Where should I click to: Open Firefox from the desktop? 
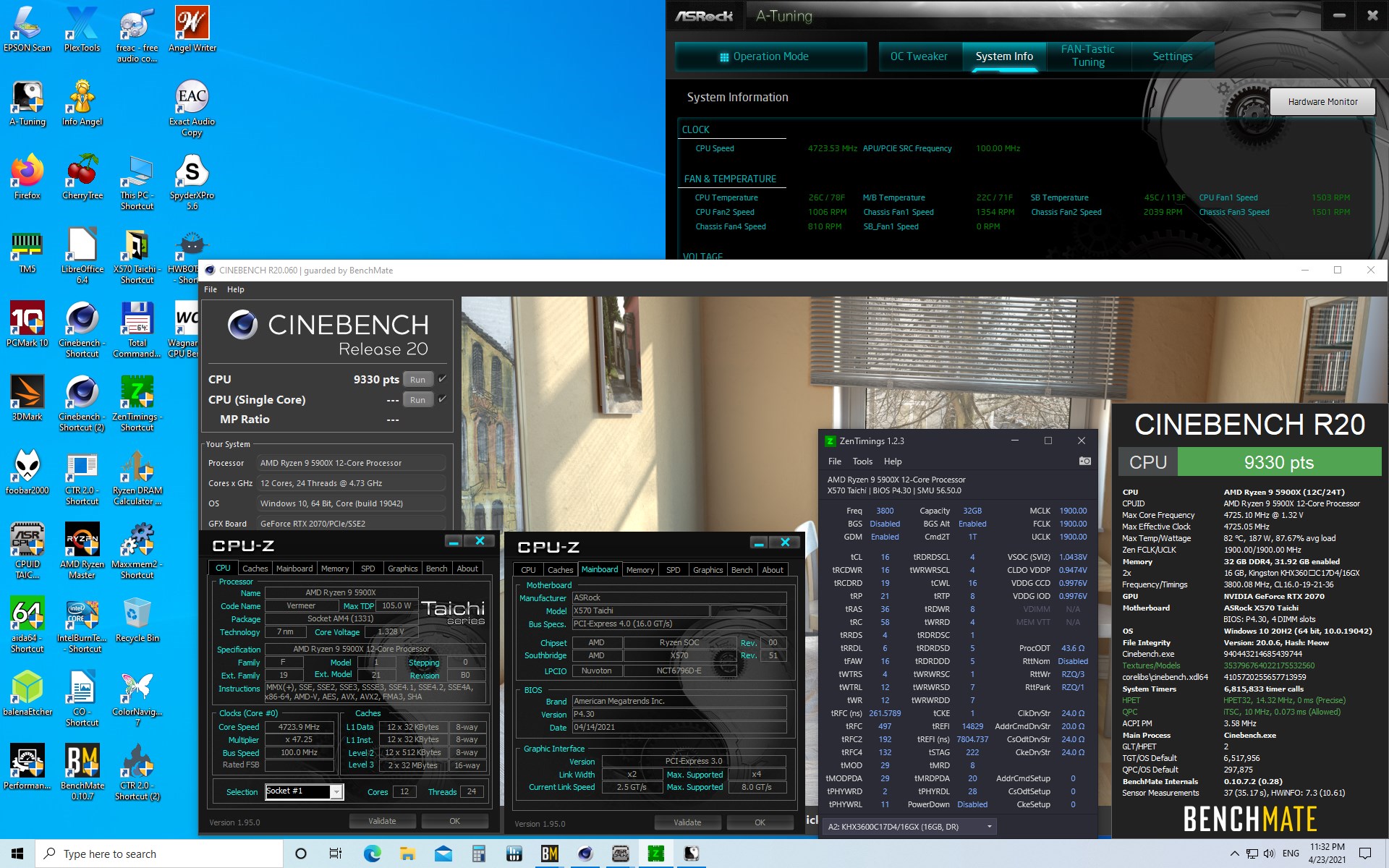click(27, 176)
